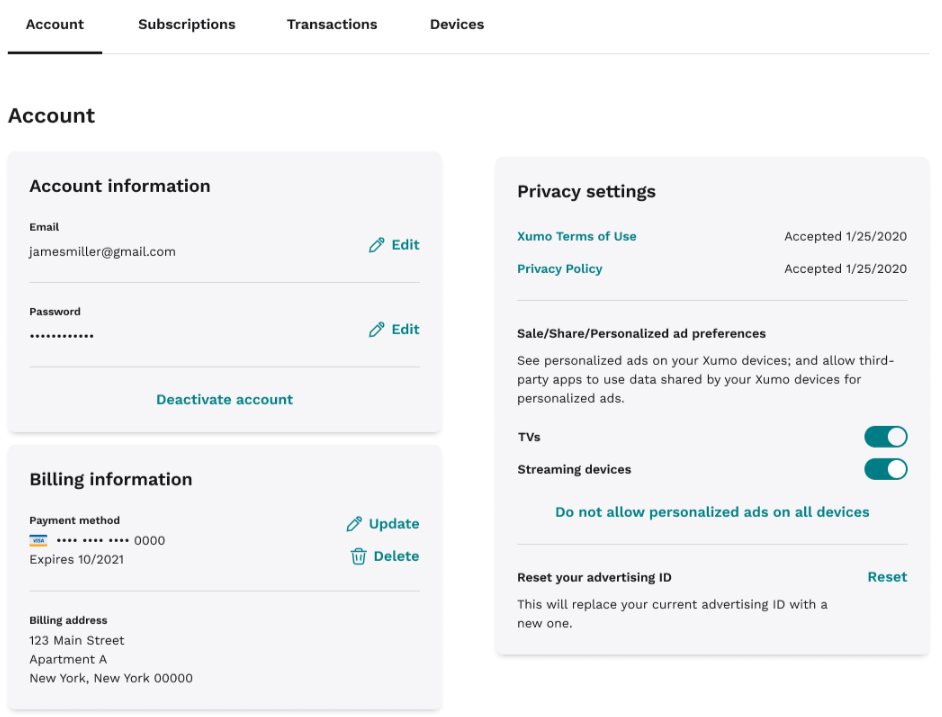
Task: Click the Expires 10/2021 text
Action: tap(77, 560)
